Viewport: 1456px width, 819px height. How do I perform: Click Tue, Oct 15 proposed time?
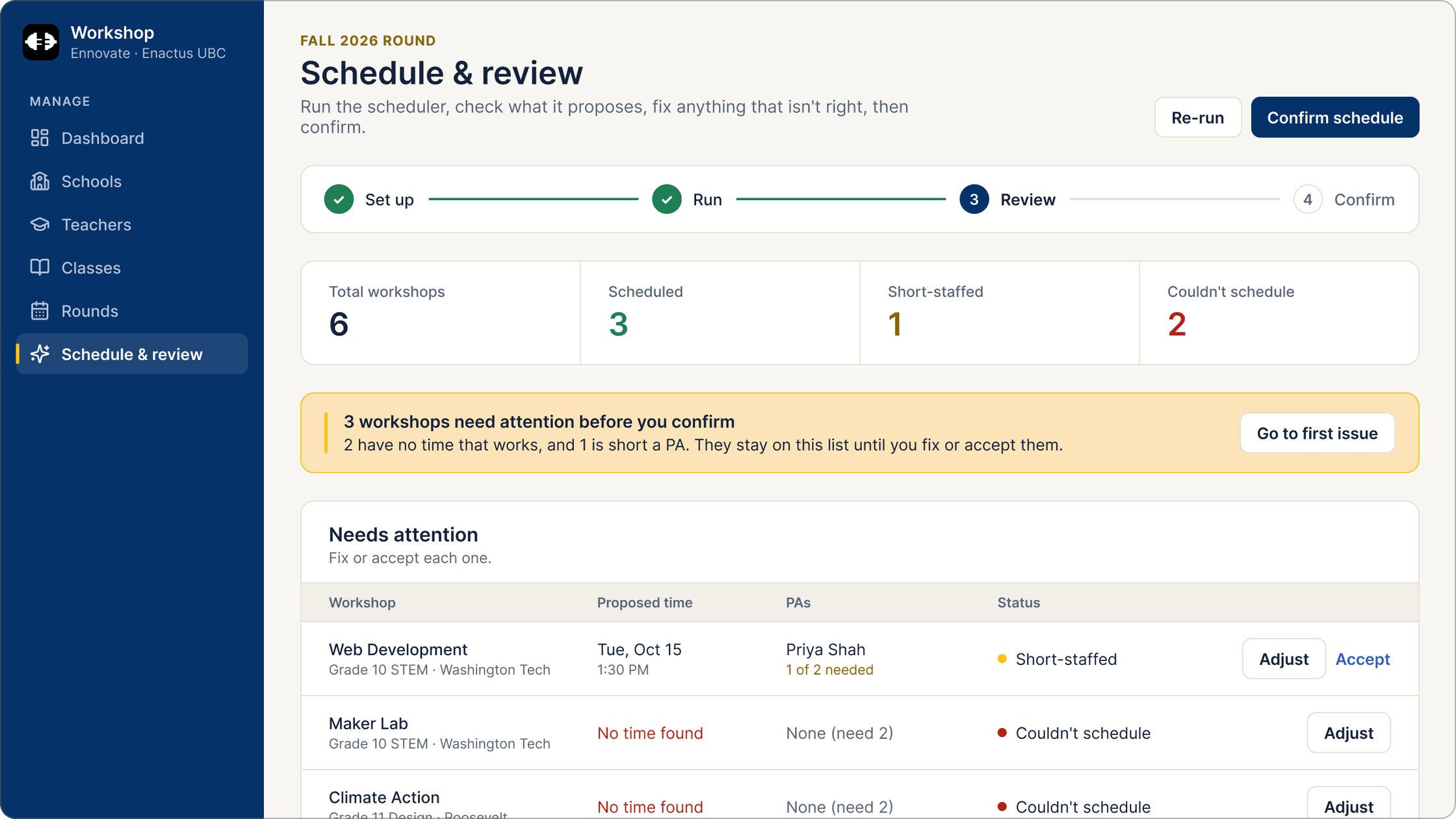point(640,649)
